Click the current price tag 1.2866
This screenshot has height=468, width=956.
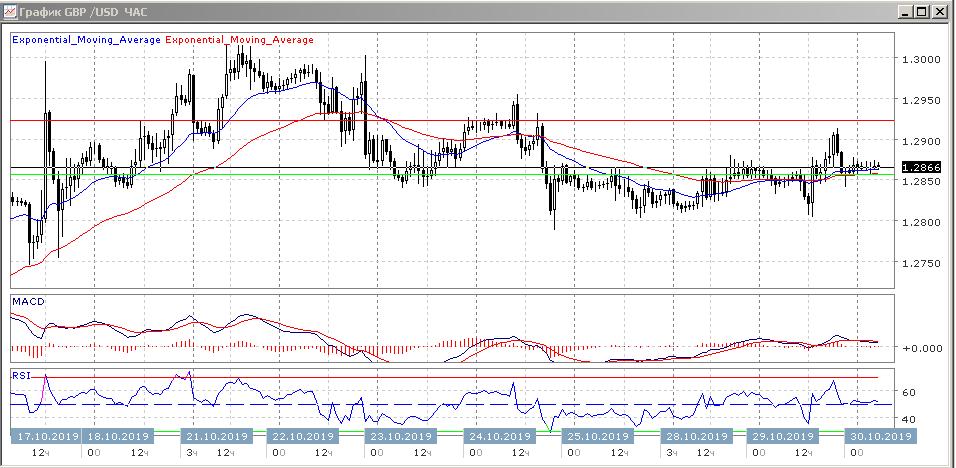919,167
